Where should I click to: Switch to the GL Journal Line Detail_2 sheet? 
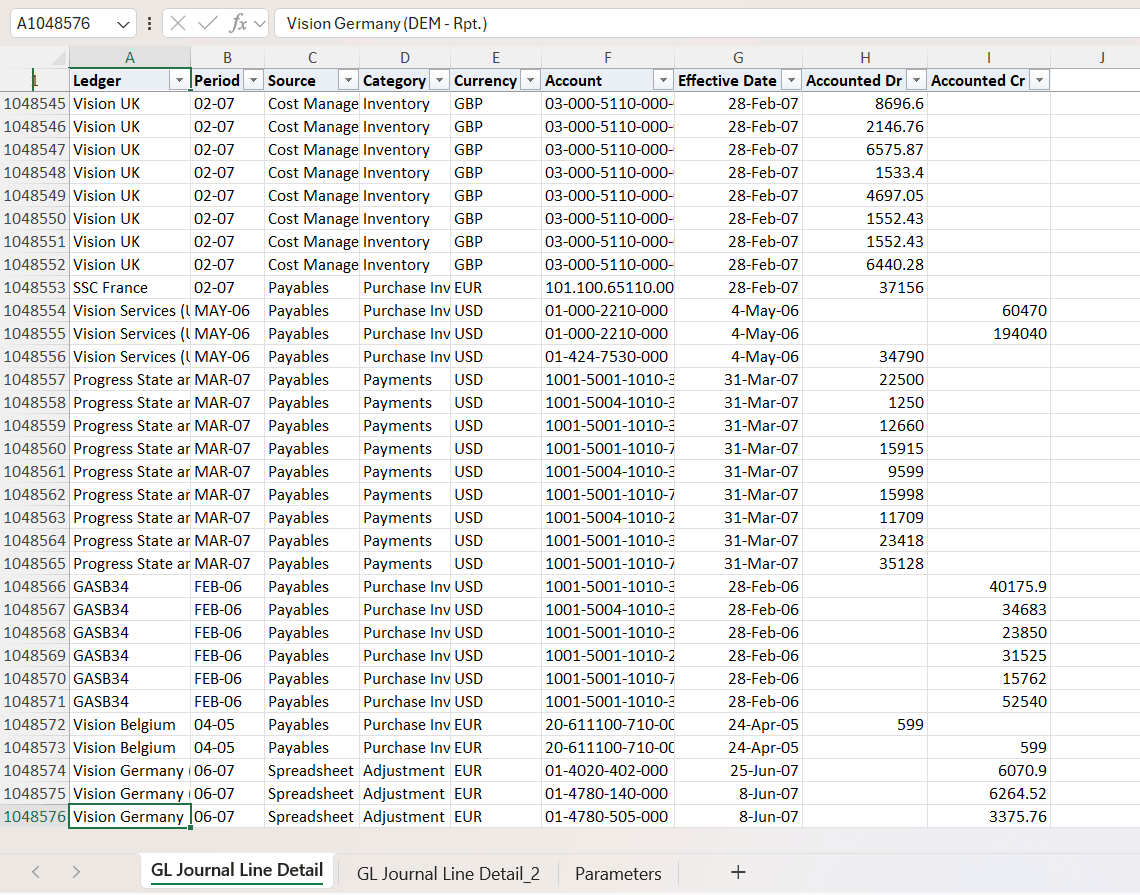tap(448, 873)
